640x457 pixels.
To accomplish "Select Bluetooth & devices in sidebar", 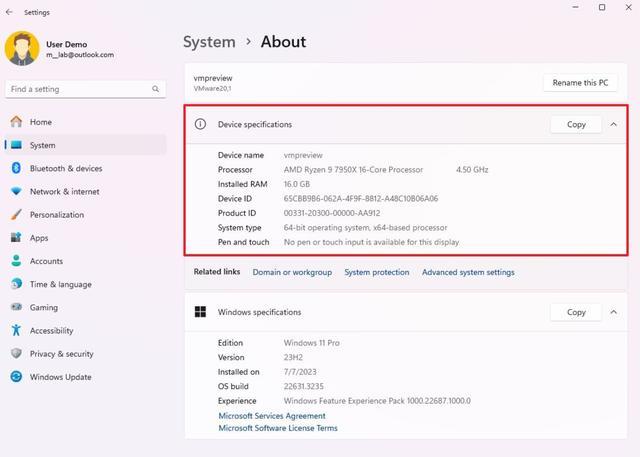I will (x=85, y=168).
